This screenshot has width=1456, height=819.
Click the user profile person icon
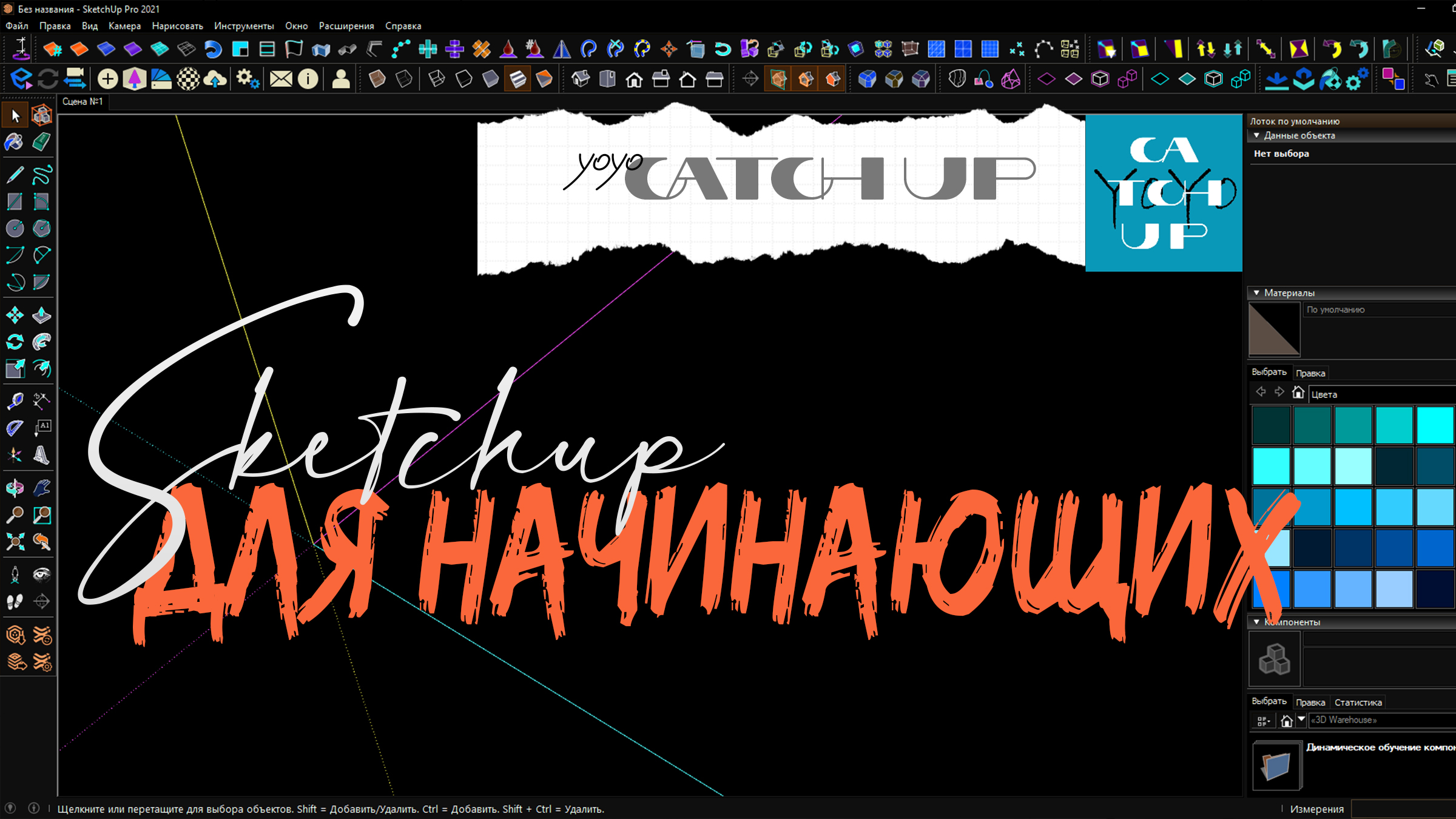(342, 79)
